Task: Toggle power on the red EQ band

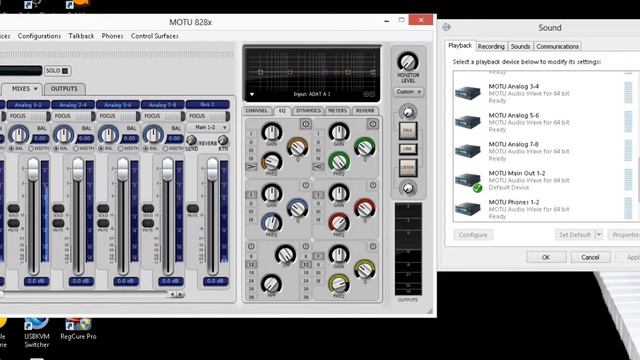Action: tap(372, 185)
